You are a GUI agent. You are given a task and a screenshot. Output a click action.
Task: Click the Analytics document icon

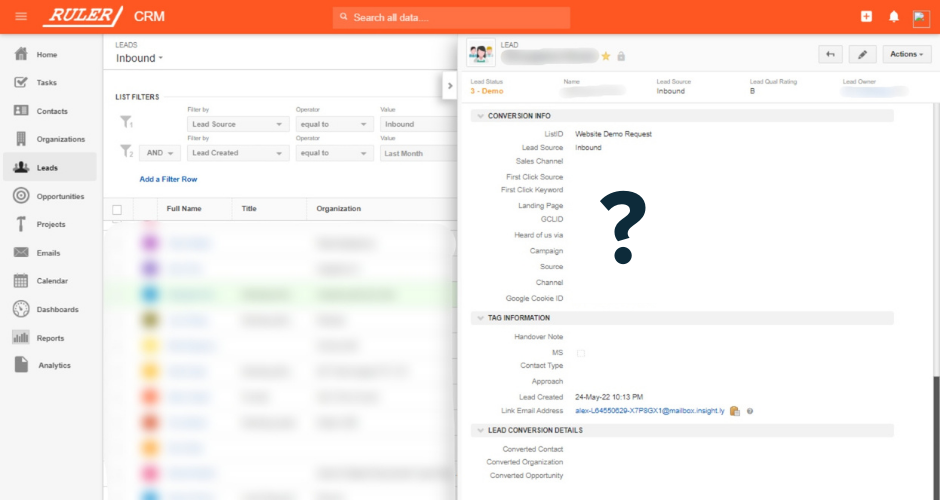21,365
